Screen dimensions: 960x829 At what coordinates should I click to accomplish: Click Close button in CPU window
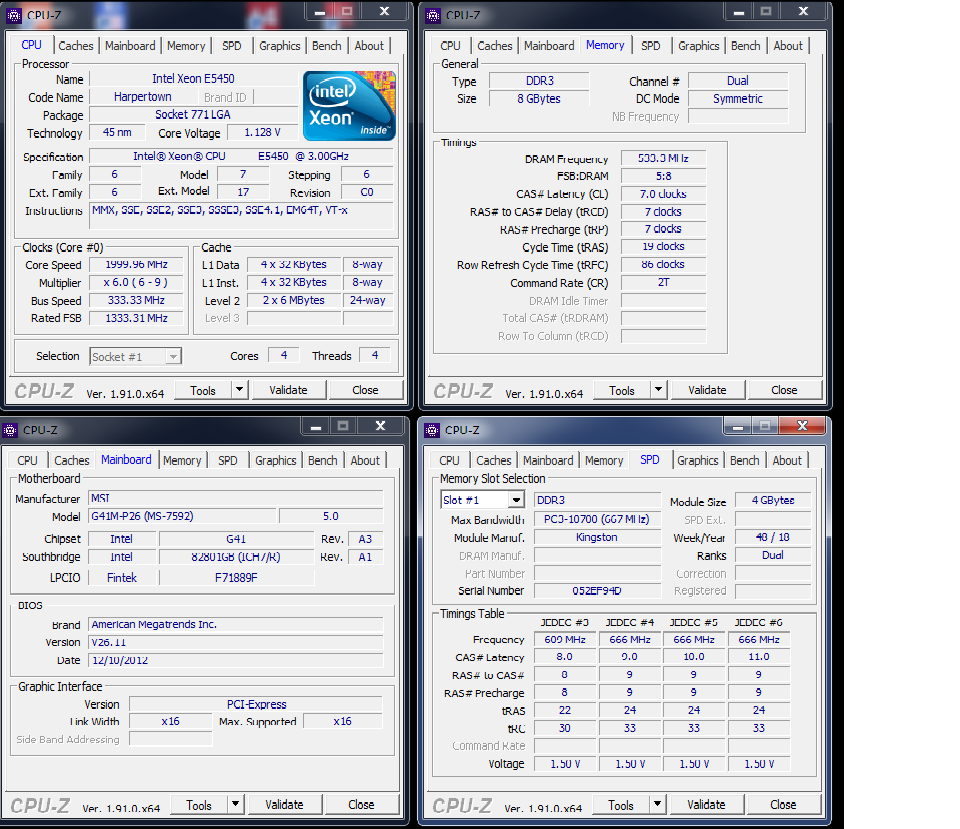click(x=366, y=390)
